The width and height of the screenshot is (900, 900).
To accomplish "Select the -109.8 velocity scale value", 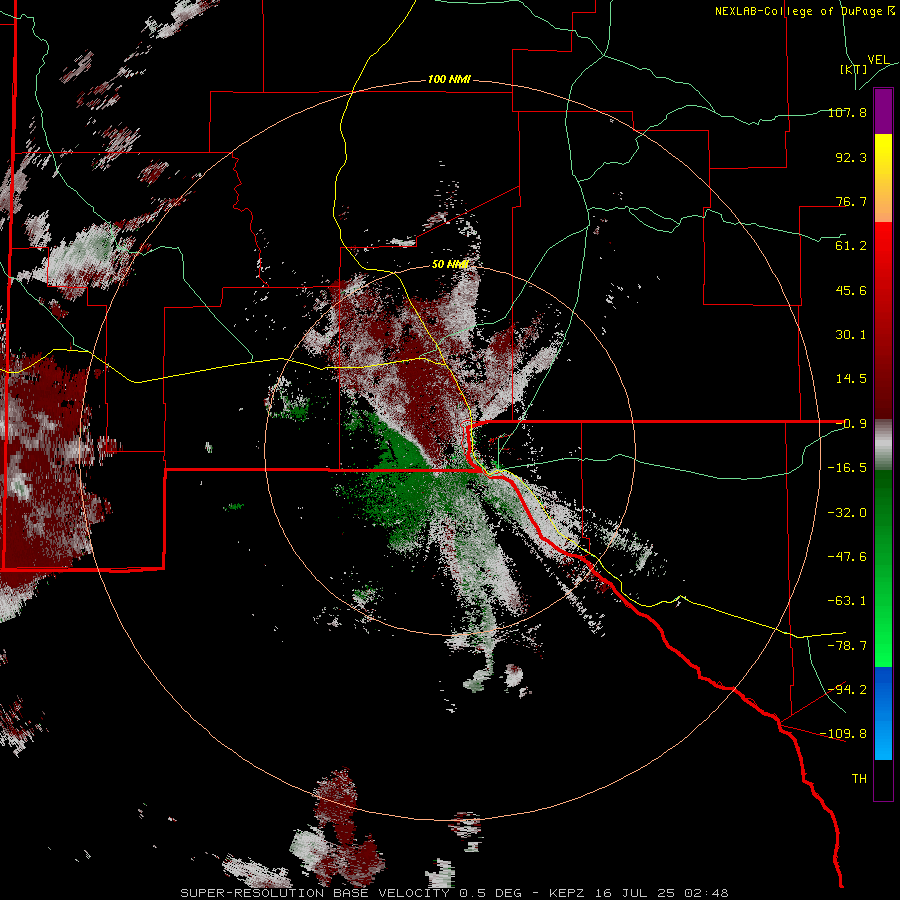I will (843, 734).
